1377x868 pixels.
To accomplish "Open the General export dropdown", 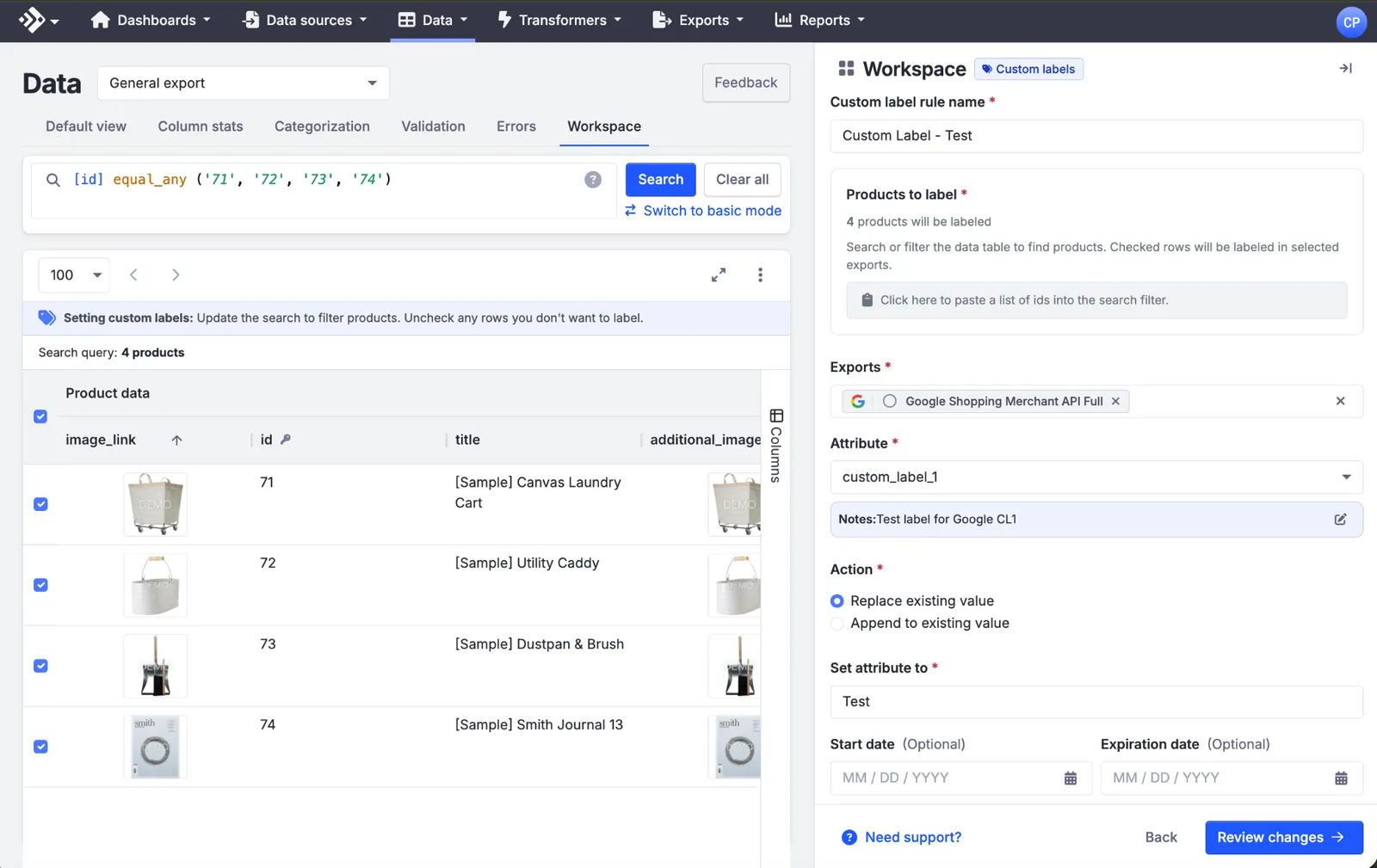I will coord(244,83).
